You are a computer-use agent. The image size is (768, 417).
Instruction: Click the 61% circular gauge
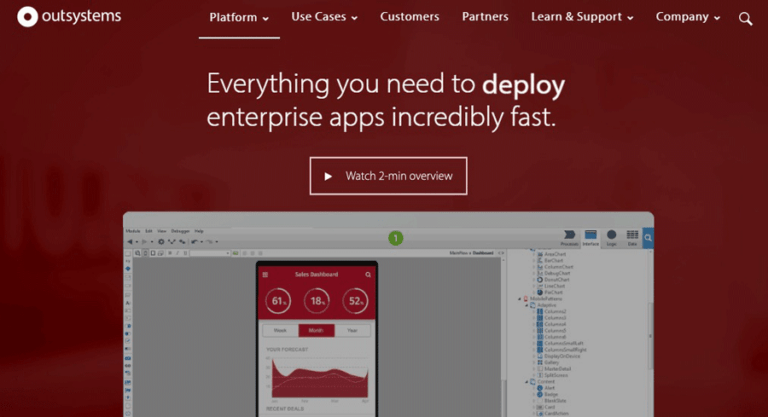click(278, 301)
